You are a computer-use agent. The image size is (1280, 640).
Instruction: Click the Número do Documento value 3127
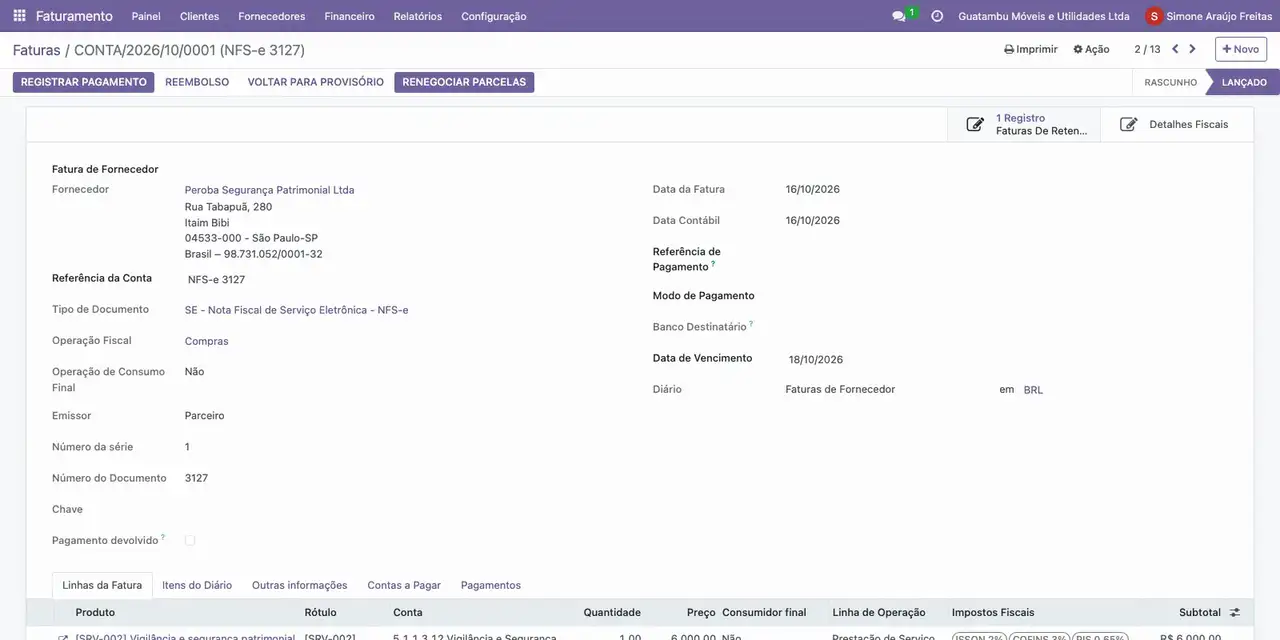pyautogui.click(x=196, y=478)
